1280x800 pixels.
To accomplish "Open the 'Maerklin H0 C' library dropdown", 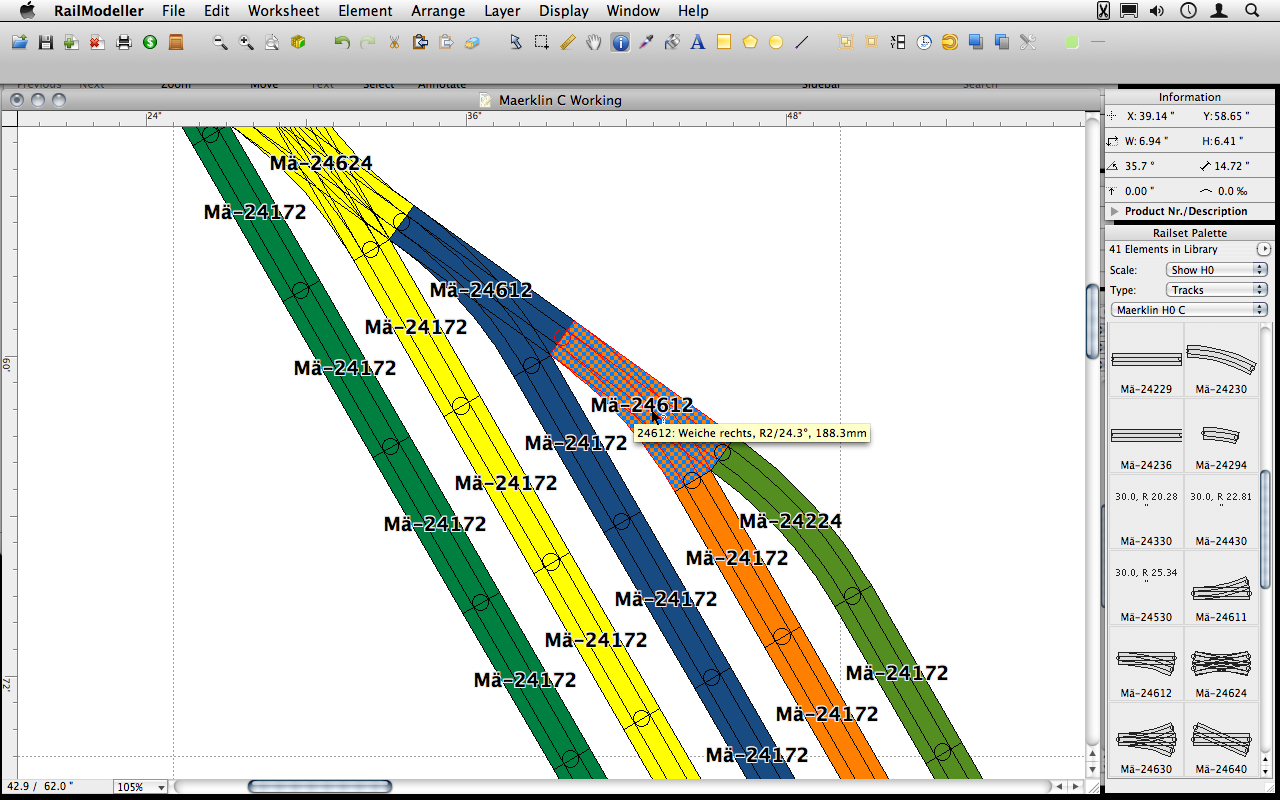I will (1190, 310).
